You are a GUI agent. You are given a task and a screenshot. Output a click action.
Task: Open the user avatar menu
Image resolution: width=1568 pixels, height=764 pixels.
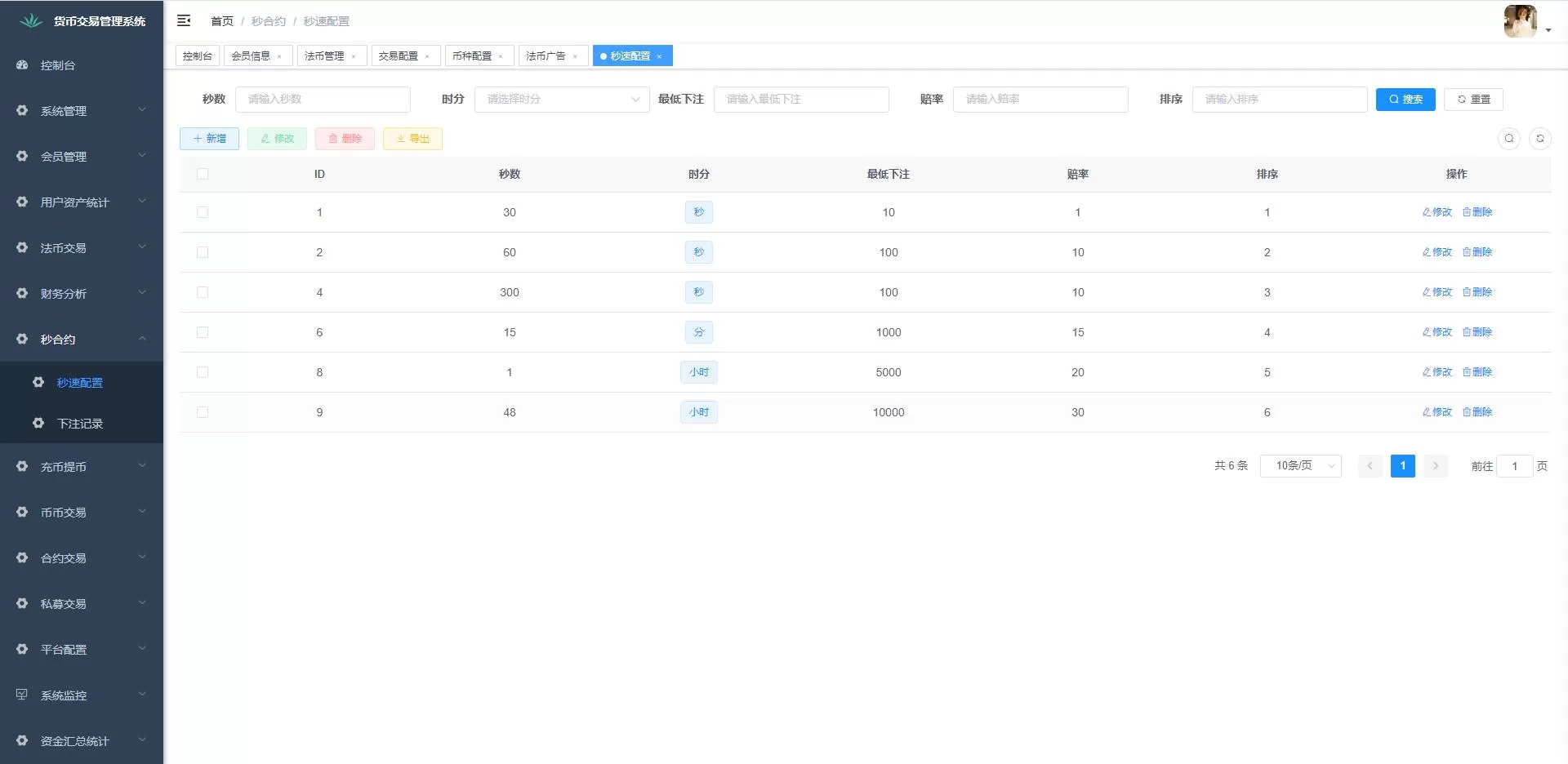point(1526,22)
